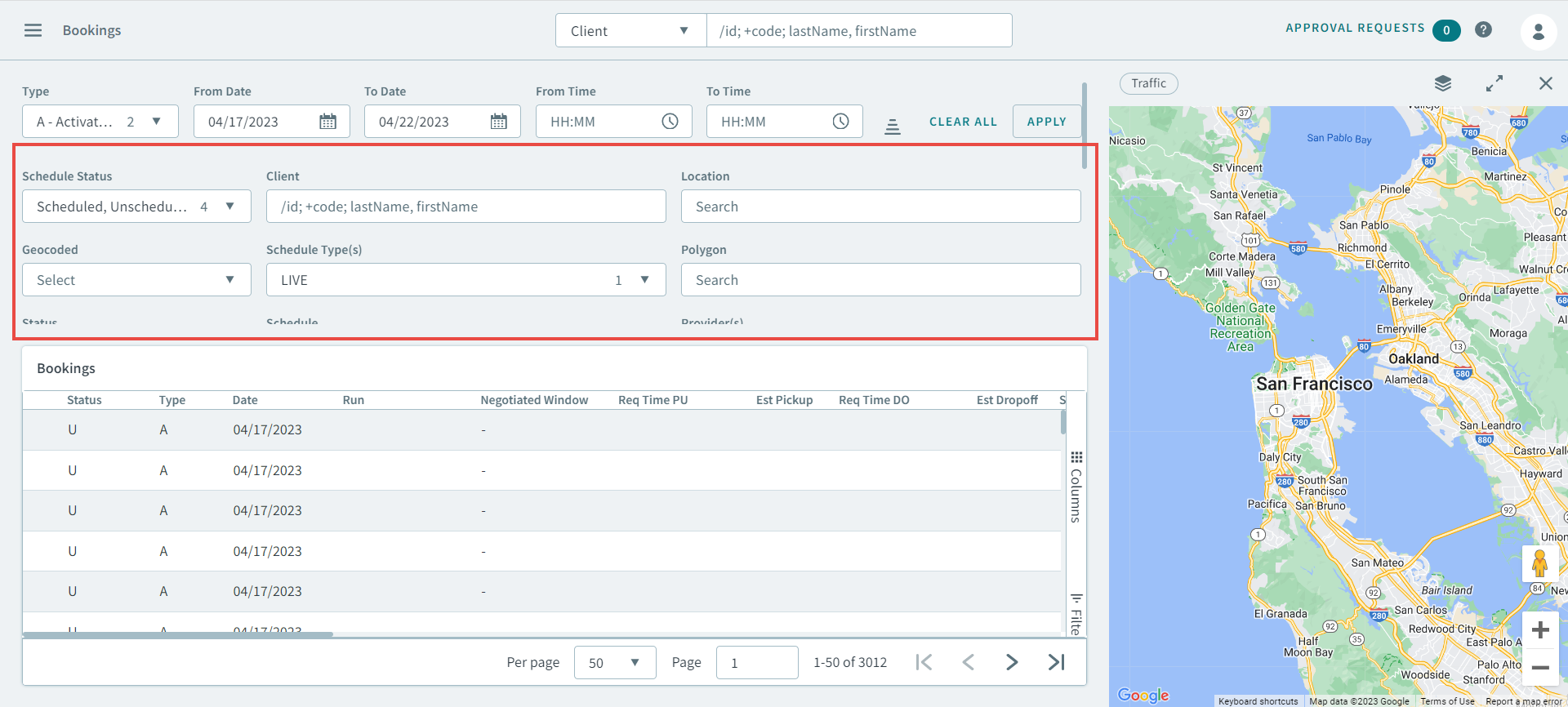Open the hamburger navigation menu
The width and height of the screenshot is (1568, 707).
click(x=33, y=30)
